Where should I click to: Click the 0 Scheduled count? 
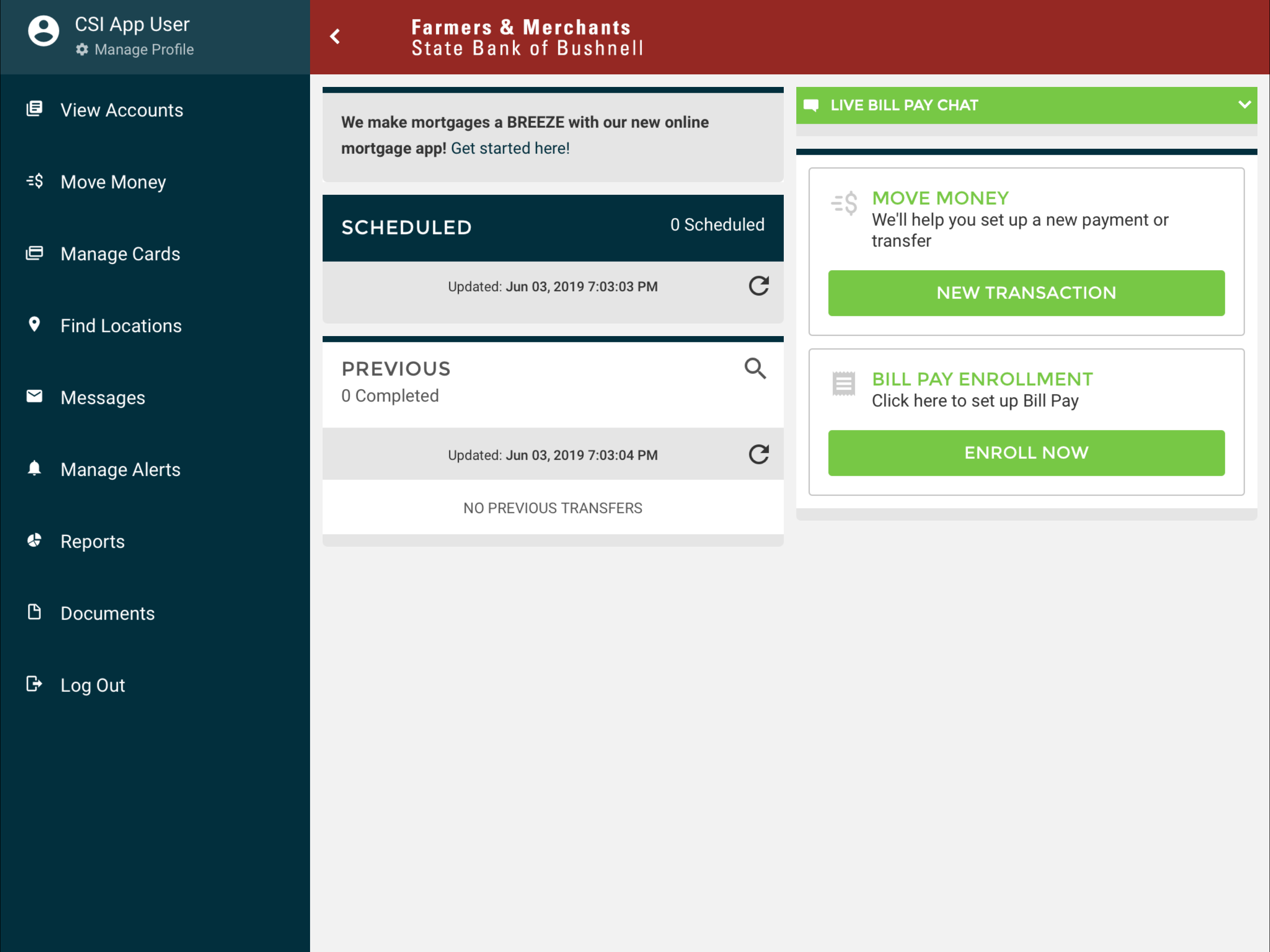pyautogui.click(x=717, y=225)
